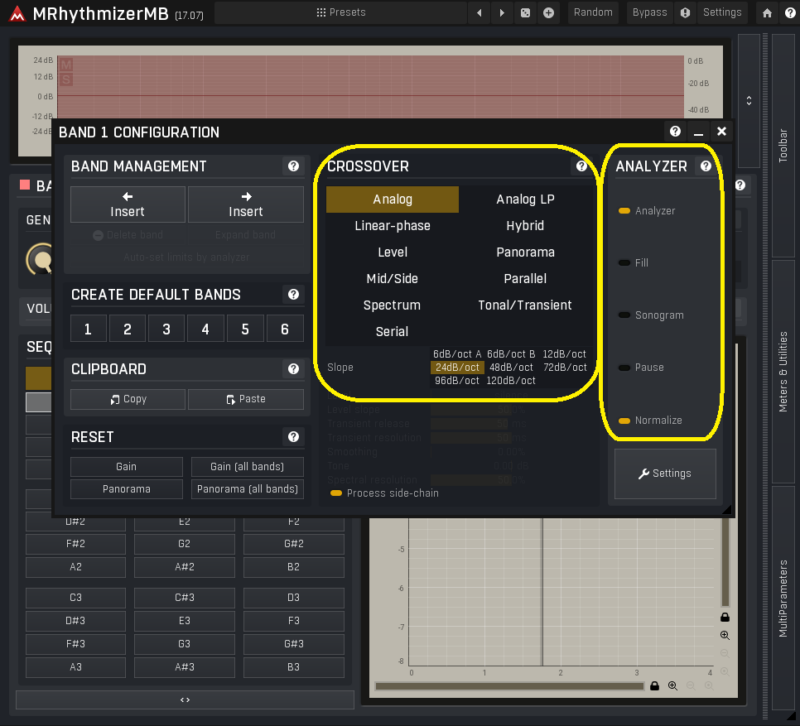Create 4 default bands
The image size is (800, 726).
coord(205,329)
